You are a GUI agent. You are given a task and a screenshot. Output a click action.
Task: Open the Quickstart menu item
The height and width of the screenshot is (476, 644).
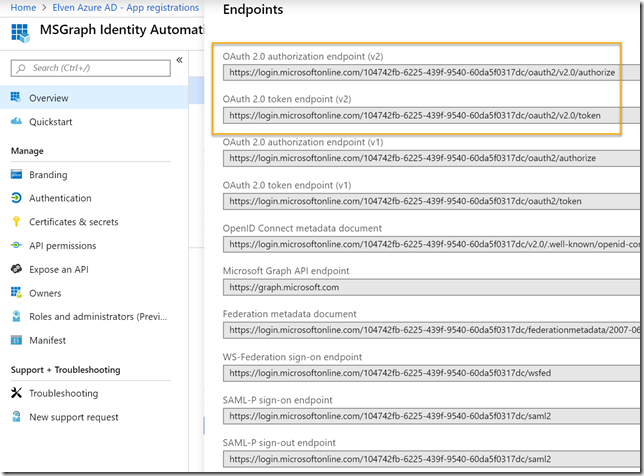94,122
